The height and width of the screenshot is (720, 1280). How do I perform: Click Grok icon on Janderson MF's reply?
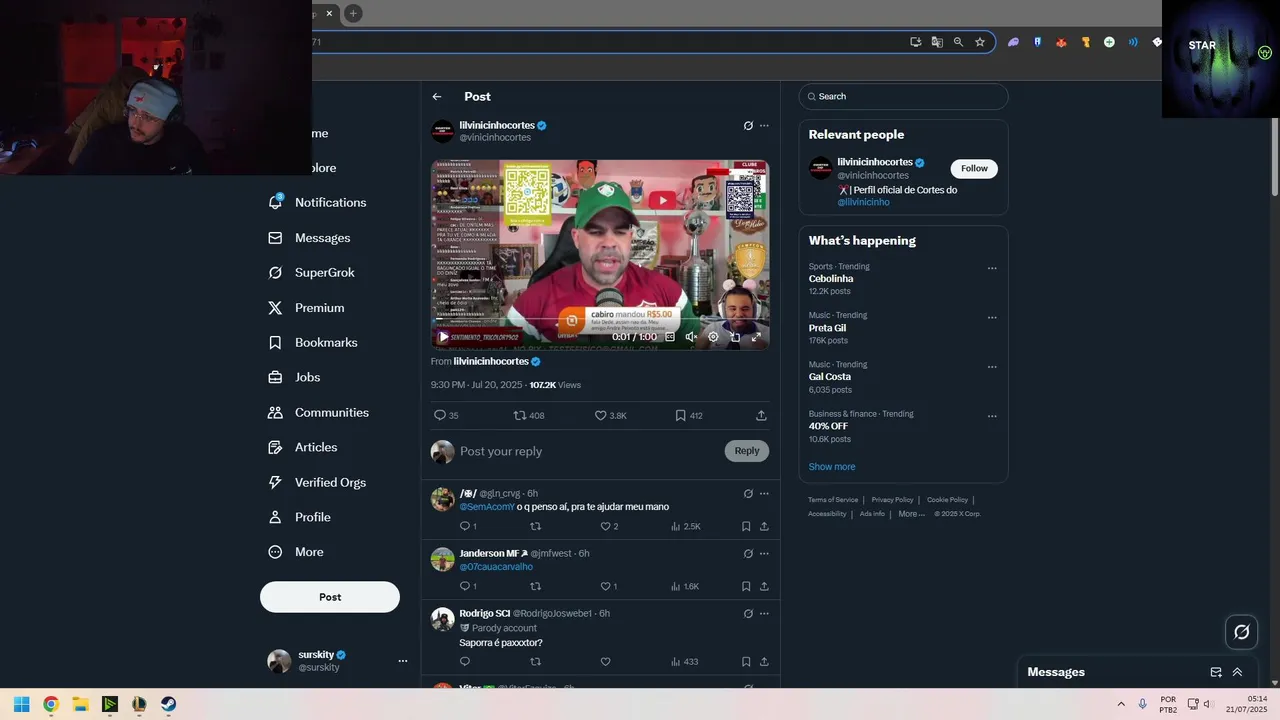click(748, 554)
